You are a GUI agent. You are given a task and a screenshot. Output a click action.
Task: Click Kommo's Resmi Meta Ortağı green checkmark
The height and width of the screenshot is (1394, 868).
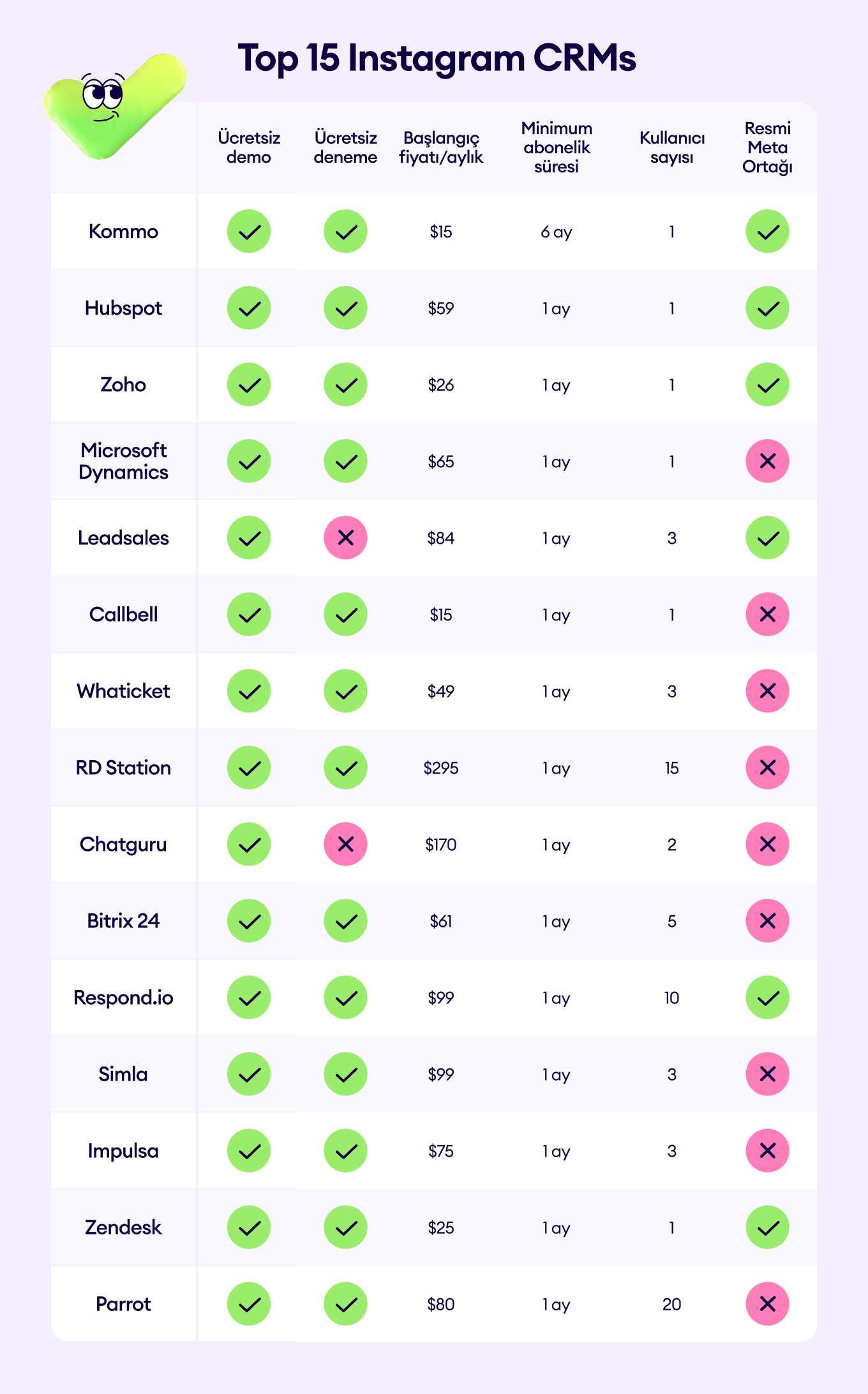(767, 231)
